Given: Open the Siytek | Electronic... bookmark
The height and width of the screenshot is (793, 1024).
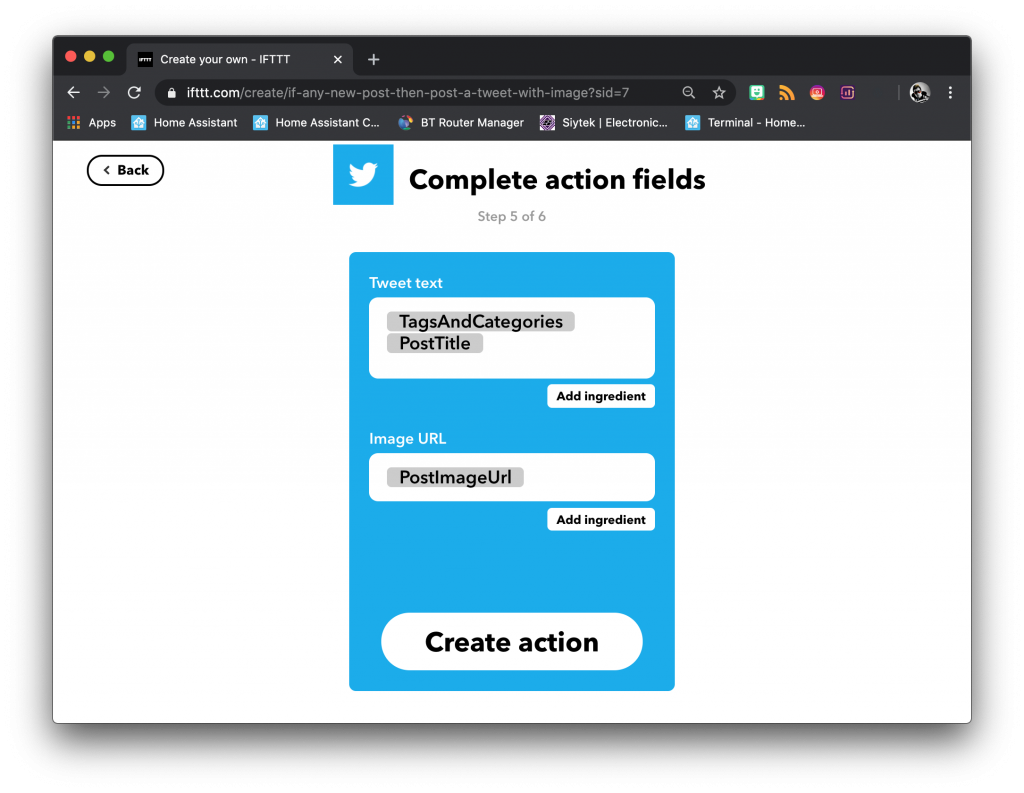Looking at the screenshot, I should (603, 123).
